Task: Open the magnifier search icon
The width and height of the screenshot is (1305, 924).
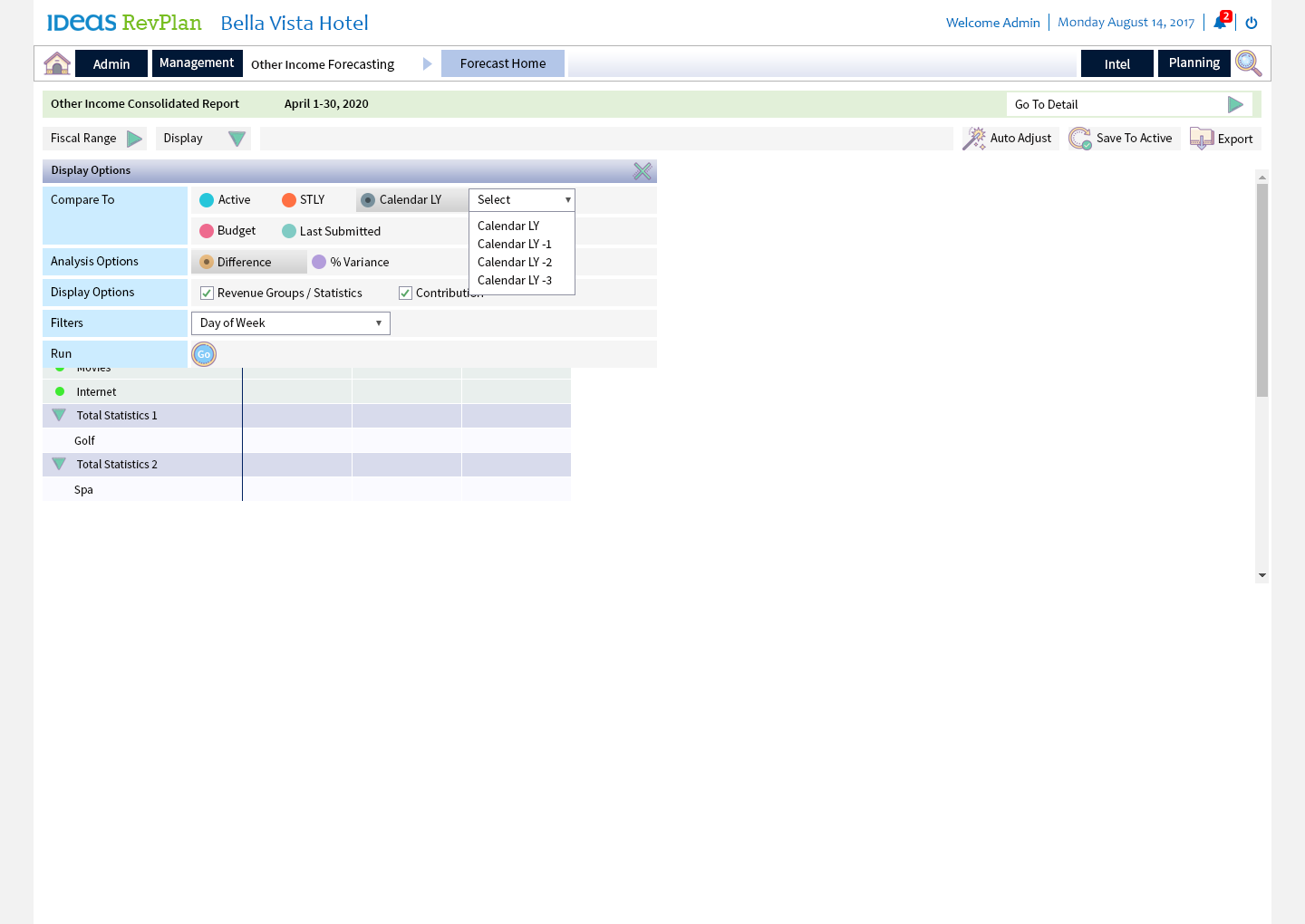Action: pos(1248,63)
